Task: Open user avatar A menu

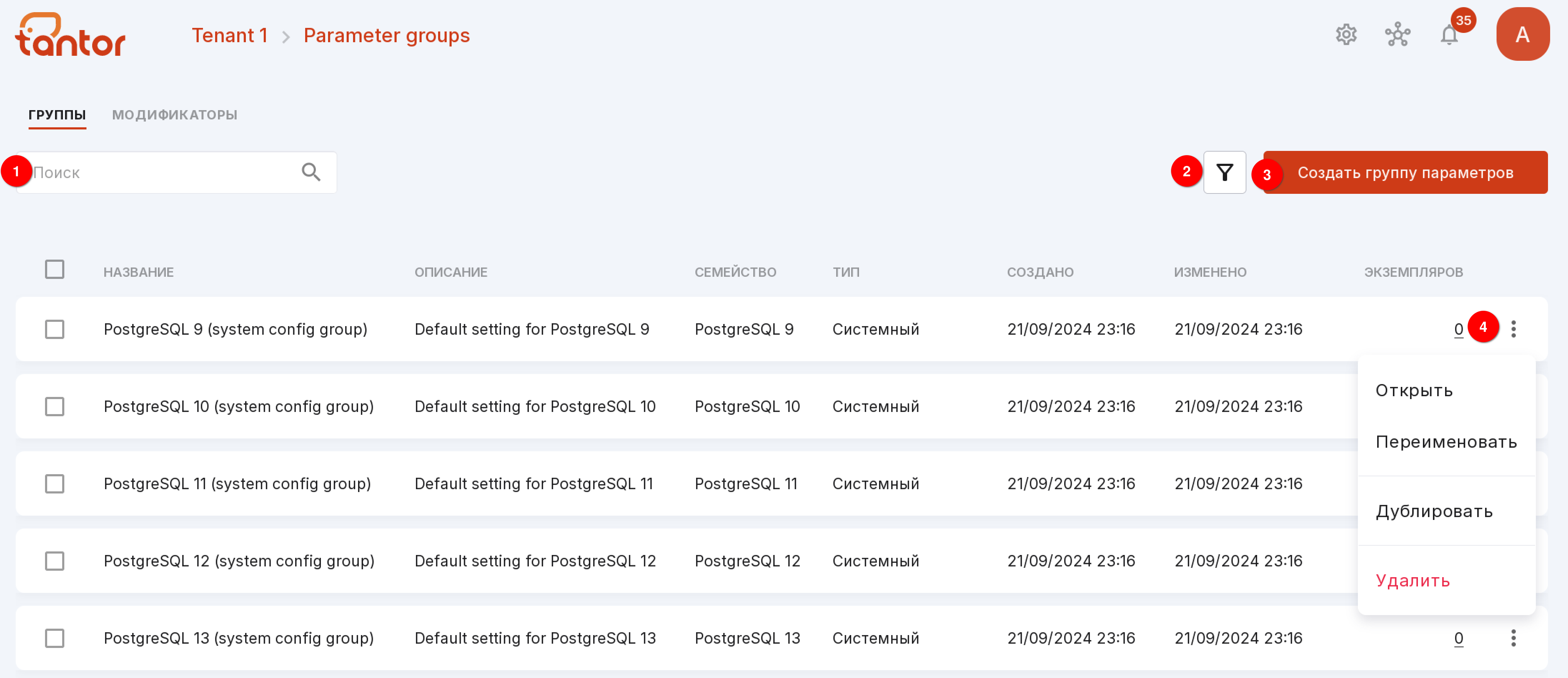Action: 1522,35
